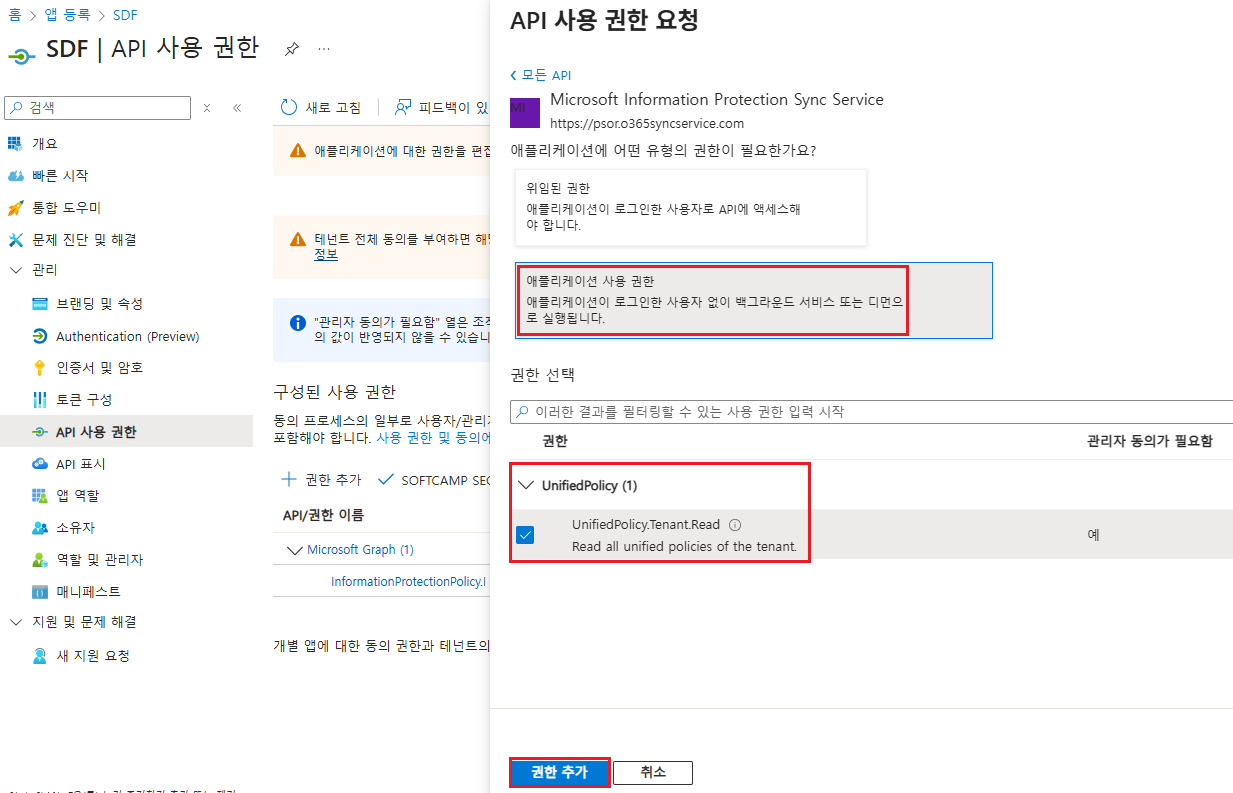Click the plus icon for 권한 추가

tap(289, 480)
